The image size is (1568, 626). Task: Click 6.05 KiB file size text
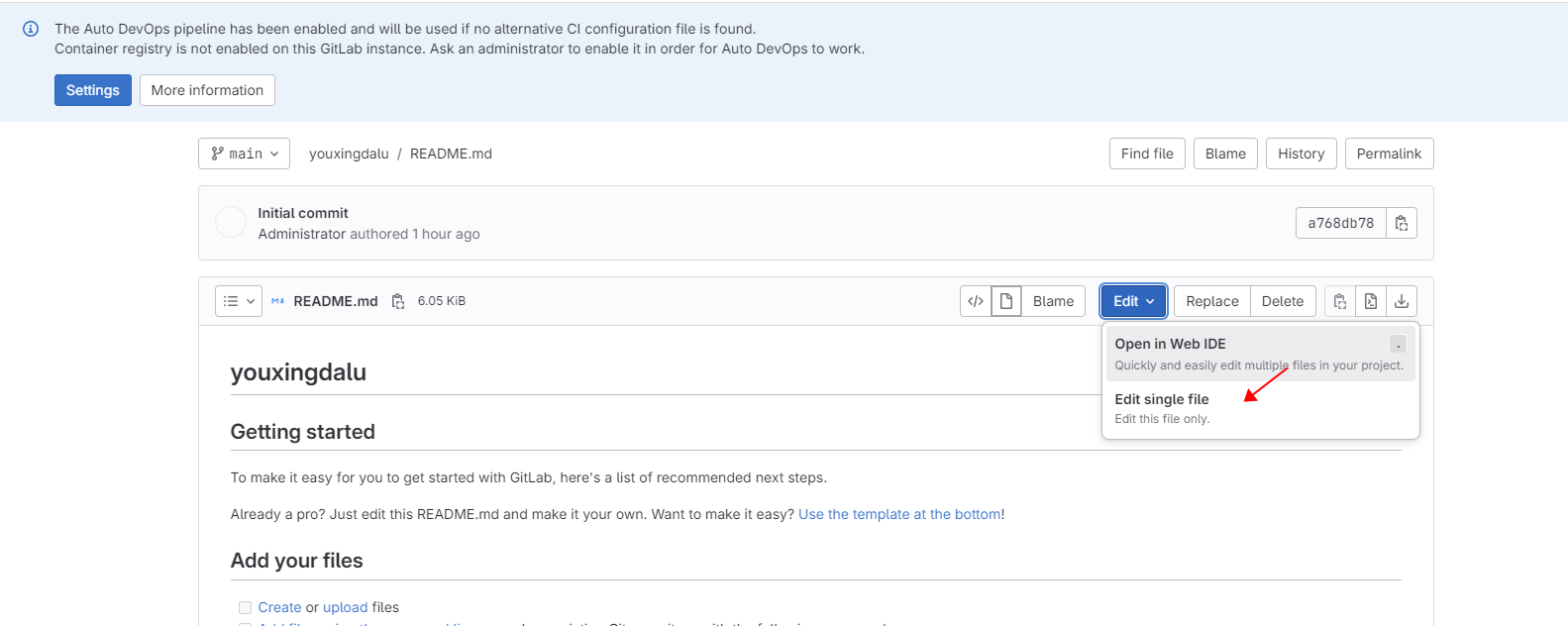(442, 301)
